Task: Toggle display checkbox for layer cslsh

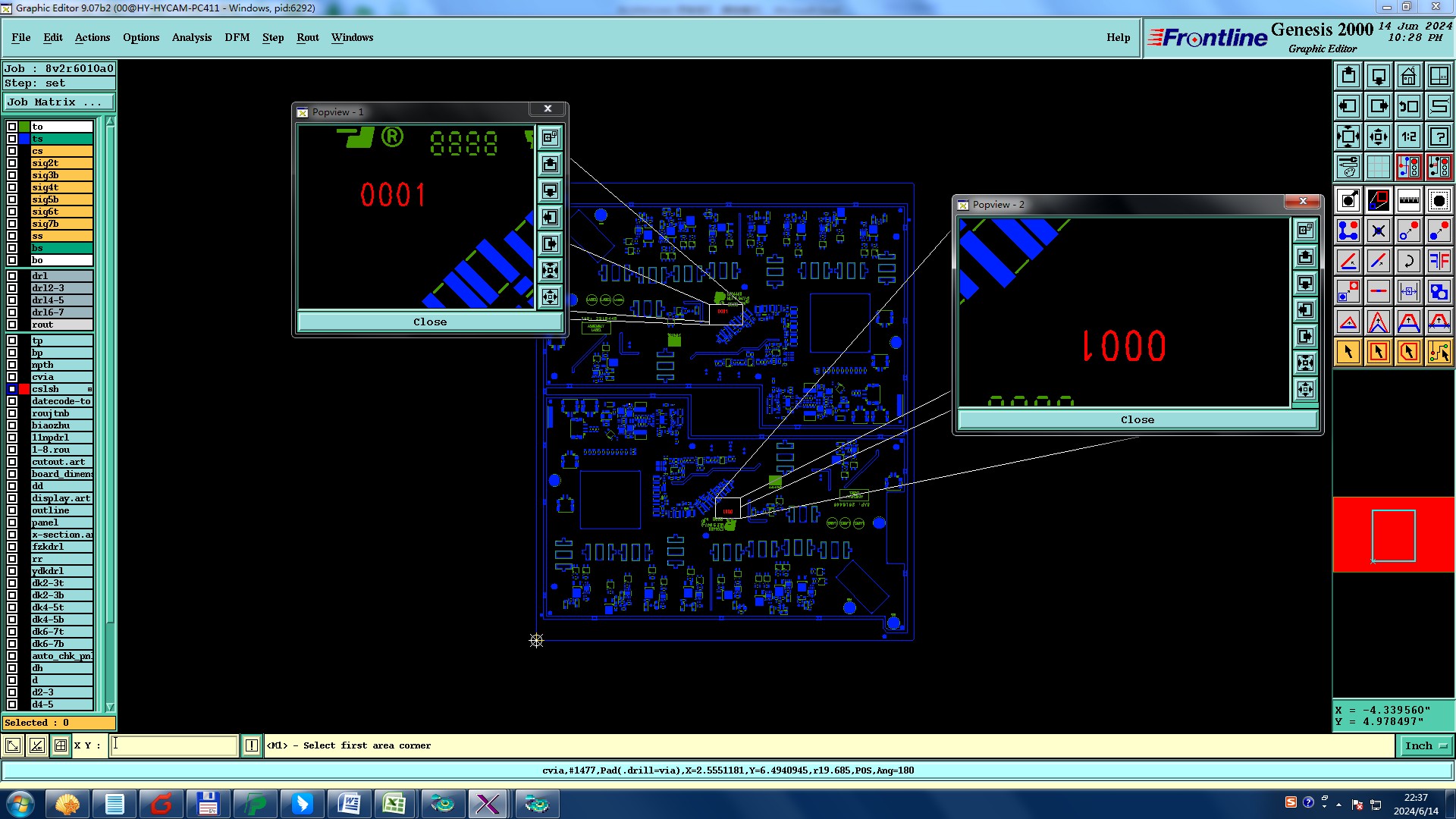Action: 12,389
